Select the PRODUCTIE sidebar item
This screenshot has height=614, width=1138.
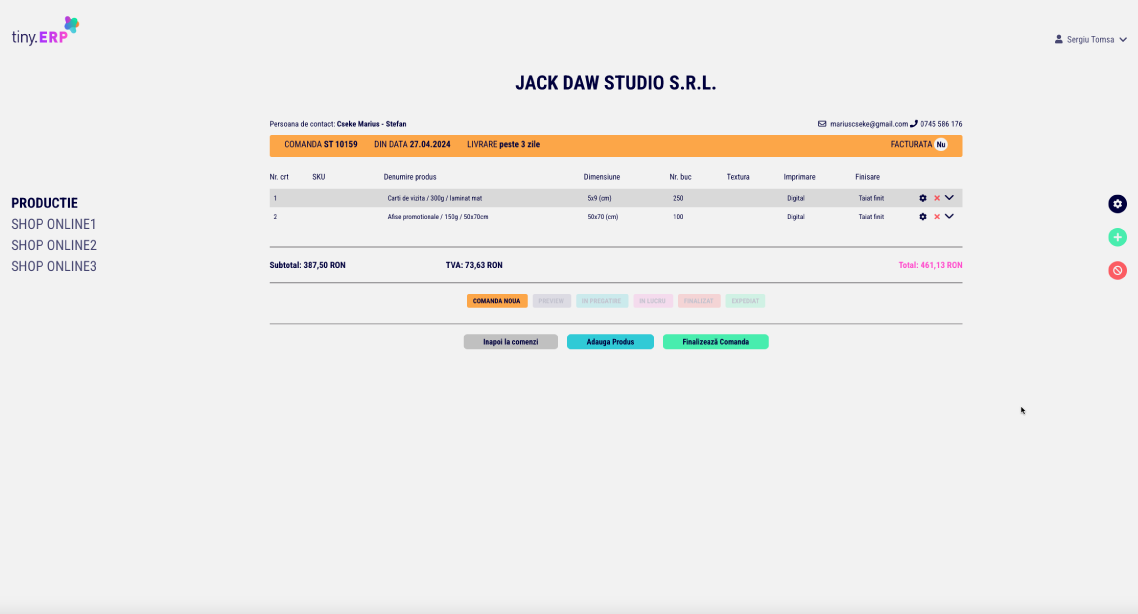[44, 203]
